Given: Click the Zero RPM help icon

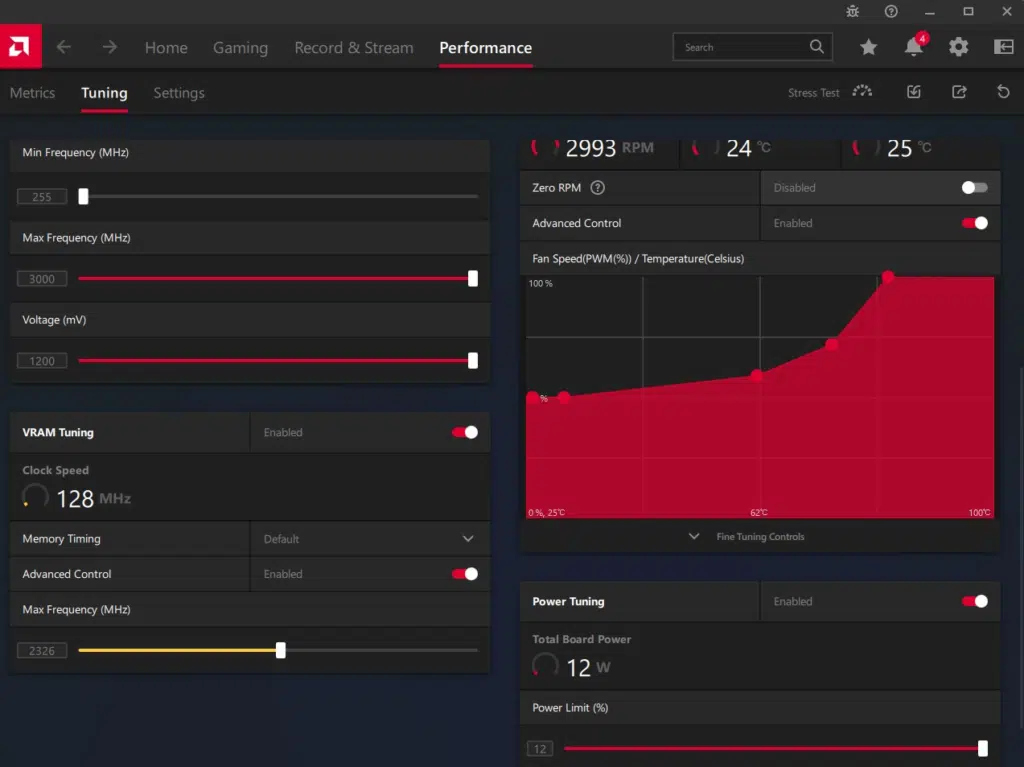Looking at the screenshot, I should 598,188.
